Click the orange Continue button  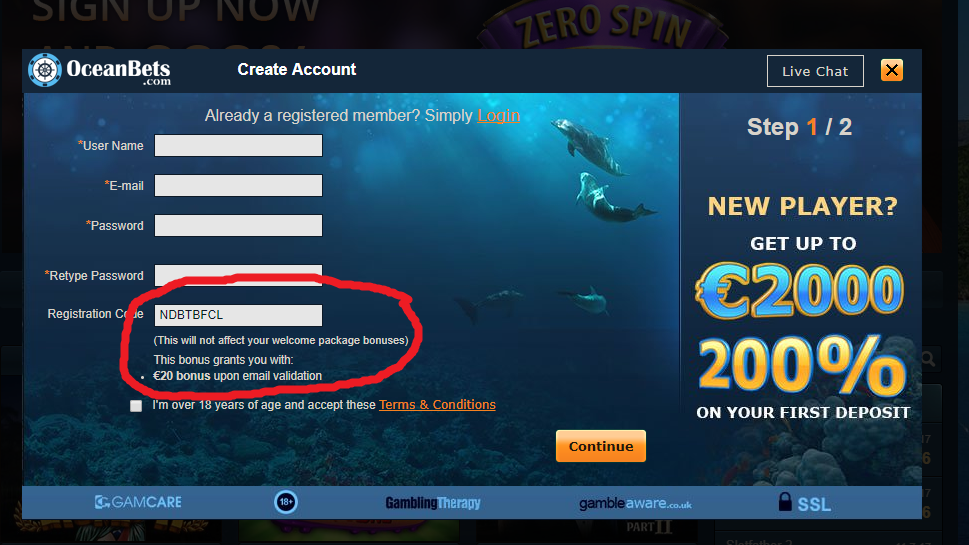[601, 446]
